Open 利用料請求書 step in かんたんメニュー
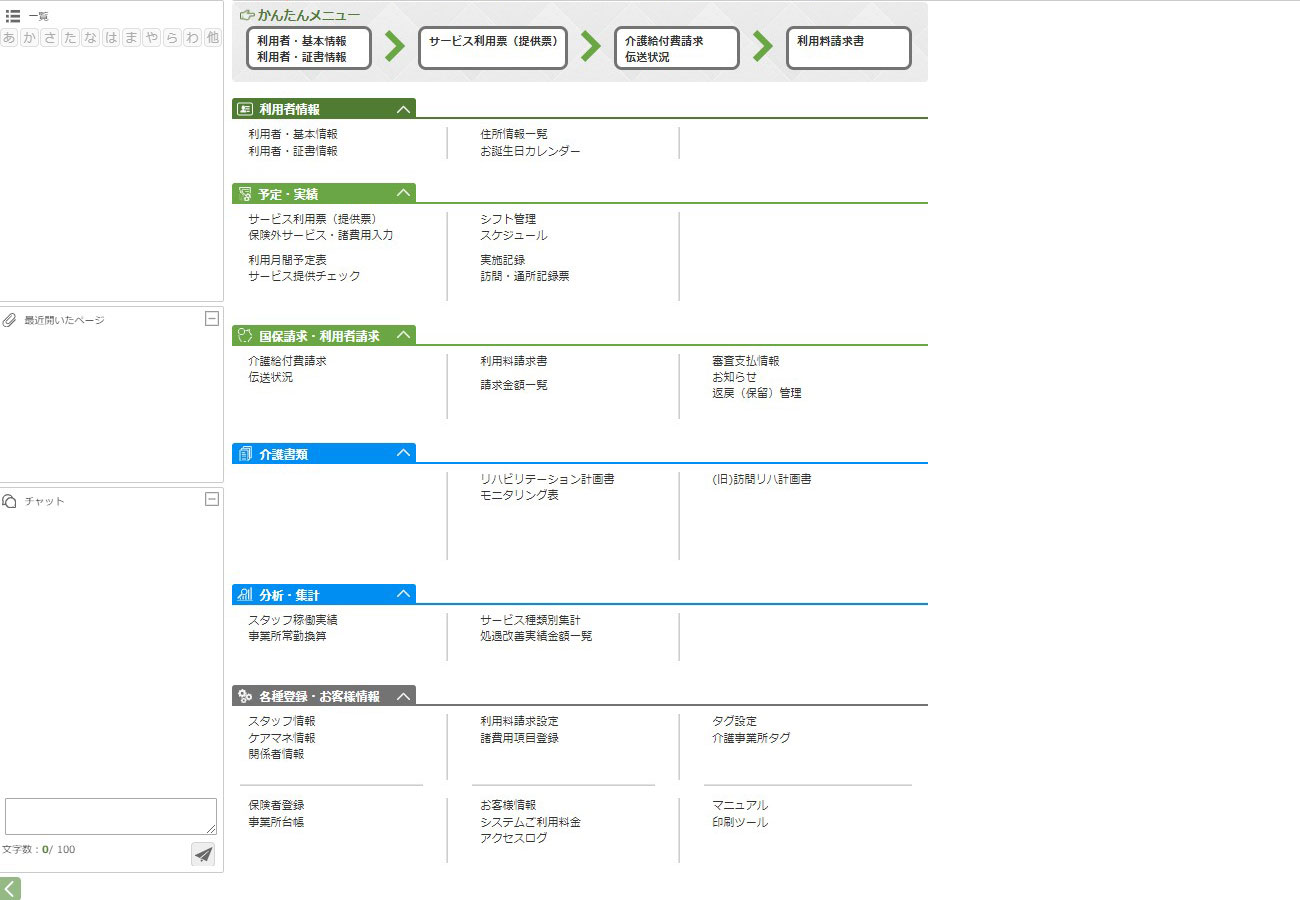 848,47
